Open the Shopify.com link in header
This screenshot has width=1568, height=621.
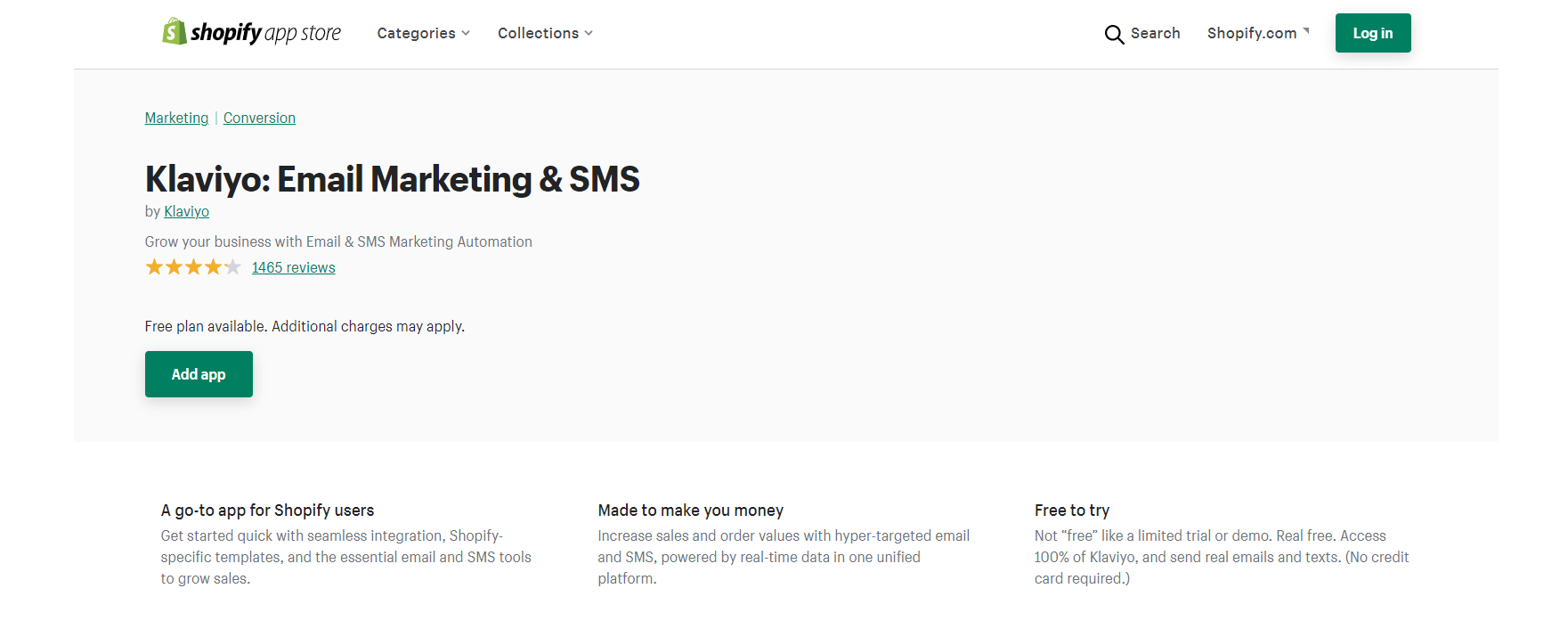coord(1251,34)
